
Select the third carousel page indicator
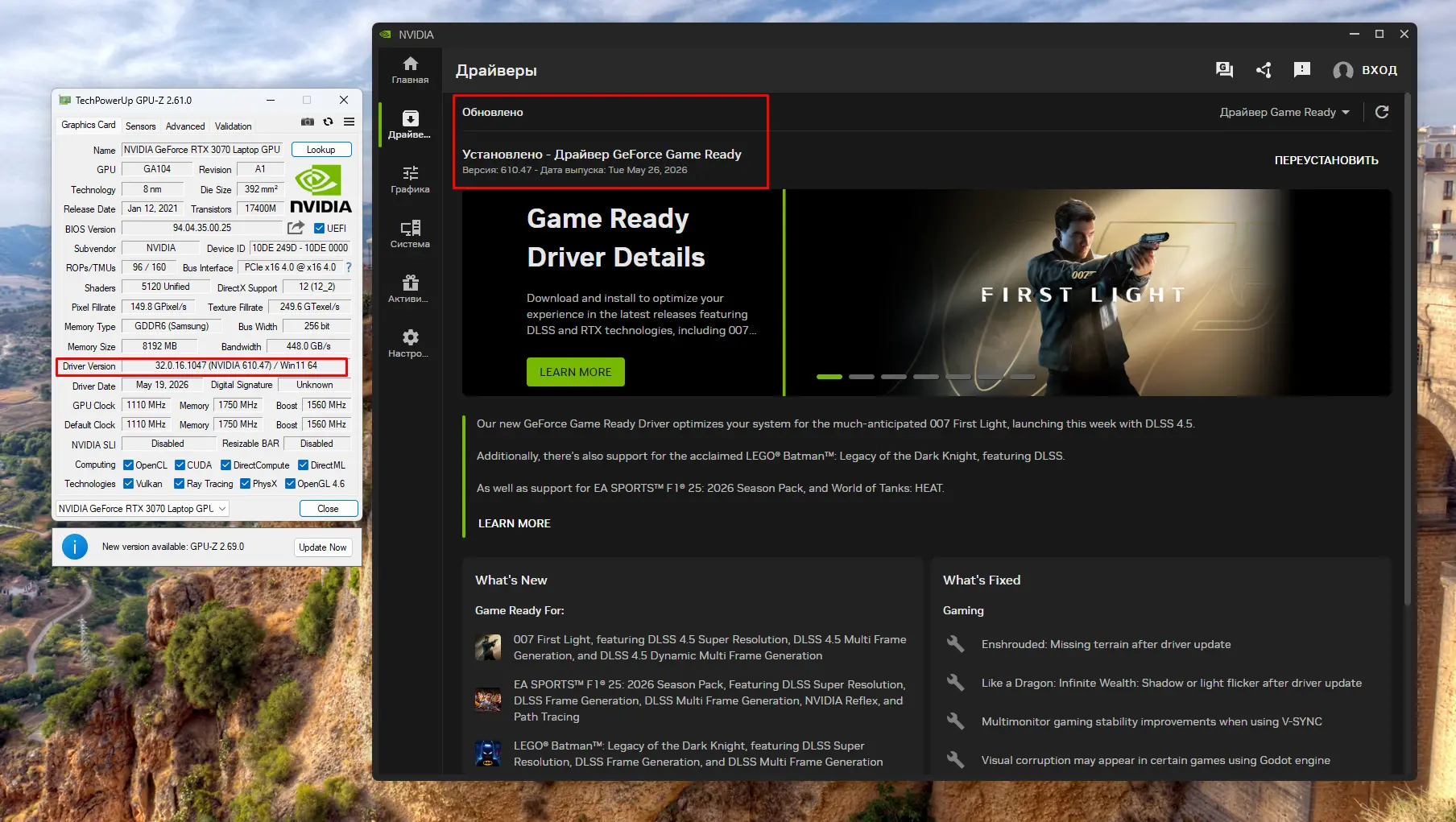(894, 377)
